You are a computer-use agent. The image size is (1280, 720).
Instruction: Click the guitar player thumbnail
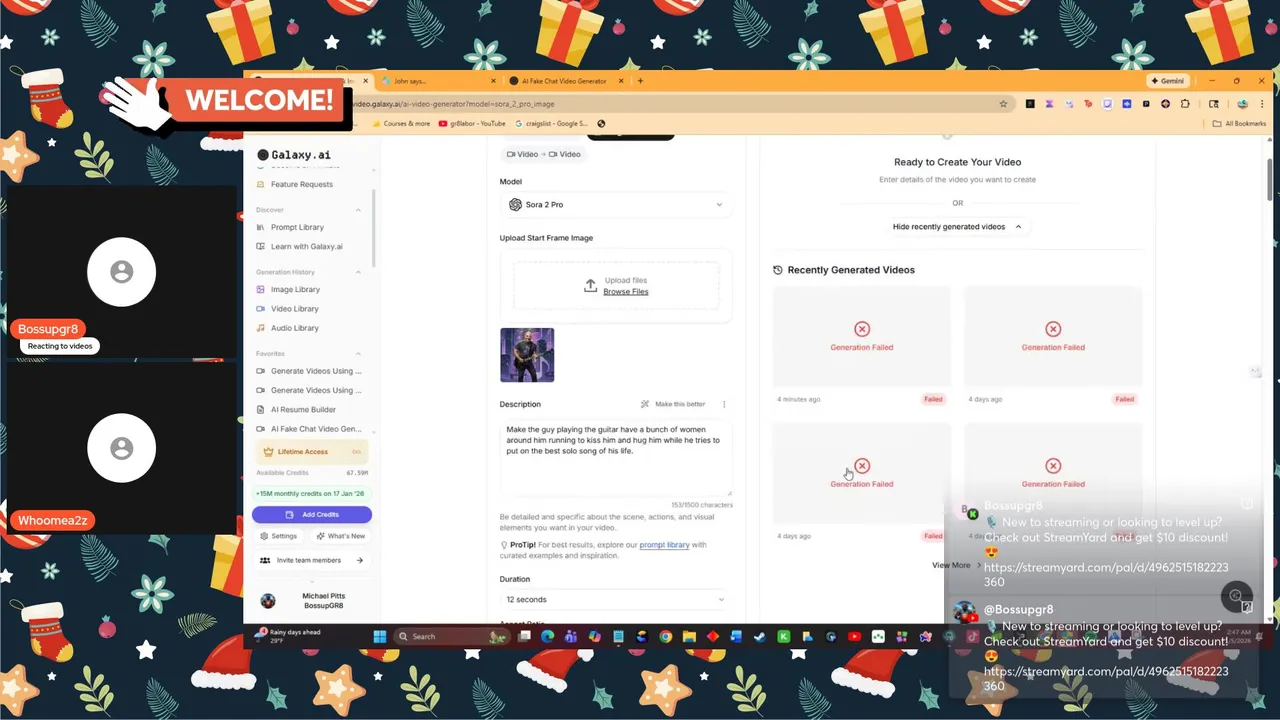tap(527, 355)
